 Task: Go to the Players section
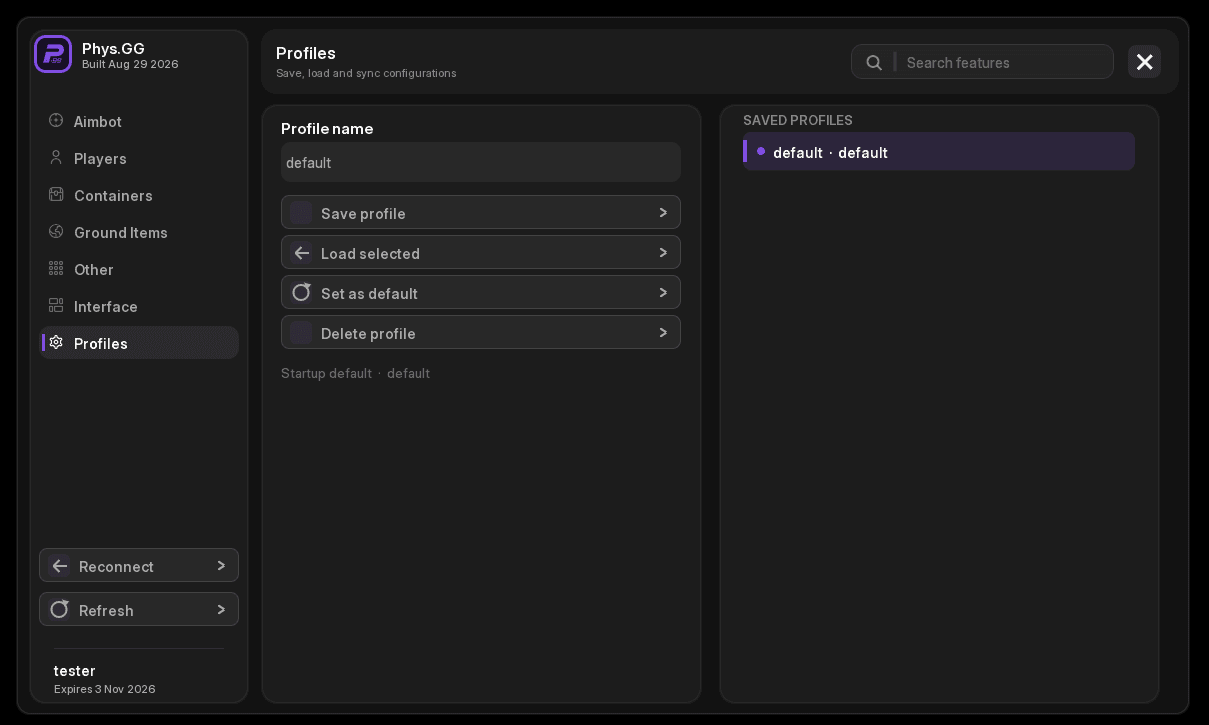[x=139, y=158]
